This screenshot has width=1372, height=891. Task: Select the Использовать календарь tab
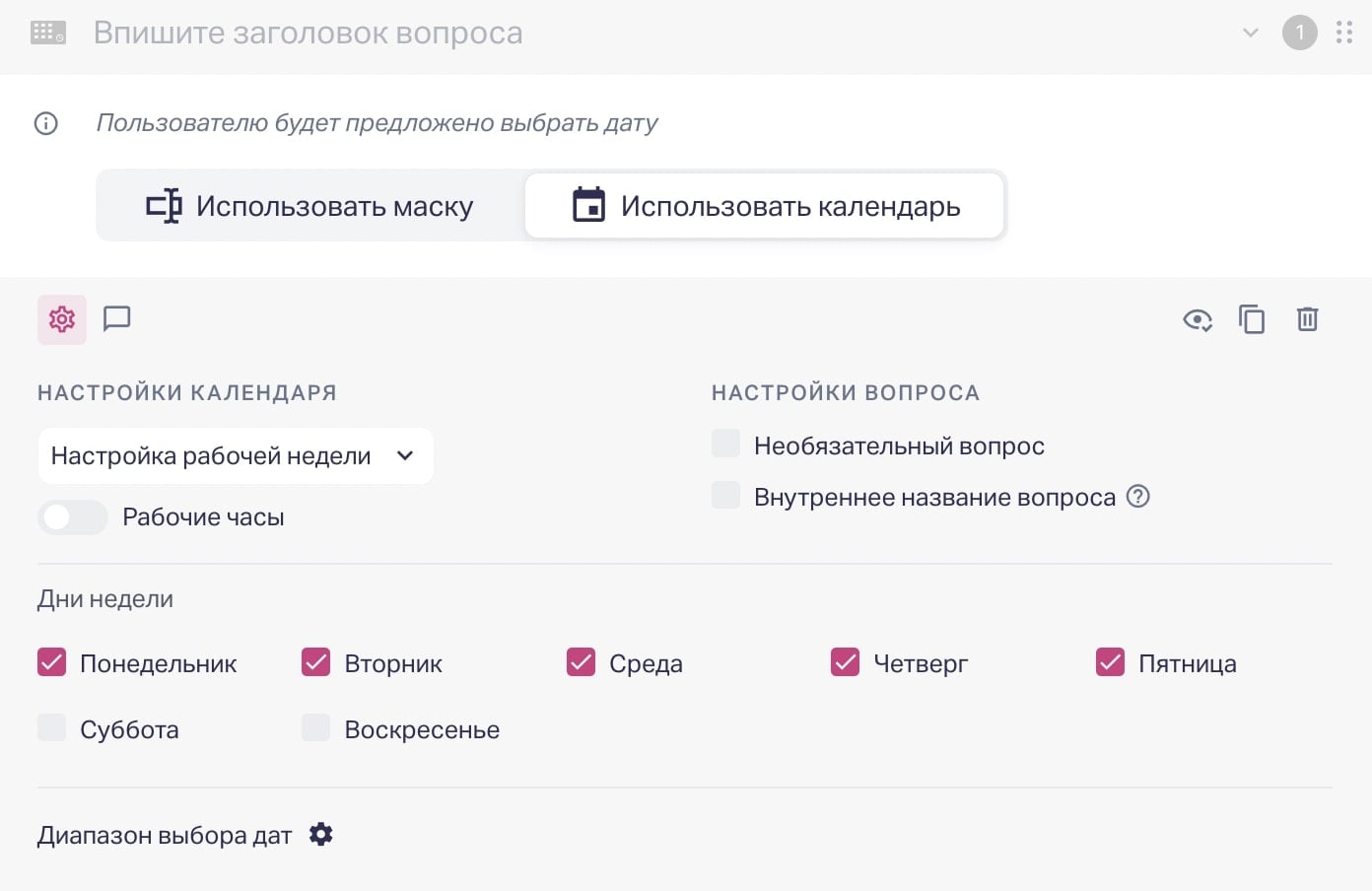(765, 205)
